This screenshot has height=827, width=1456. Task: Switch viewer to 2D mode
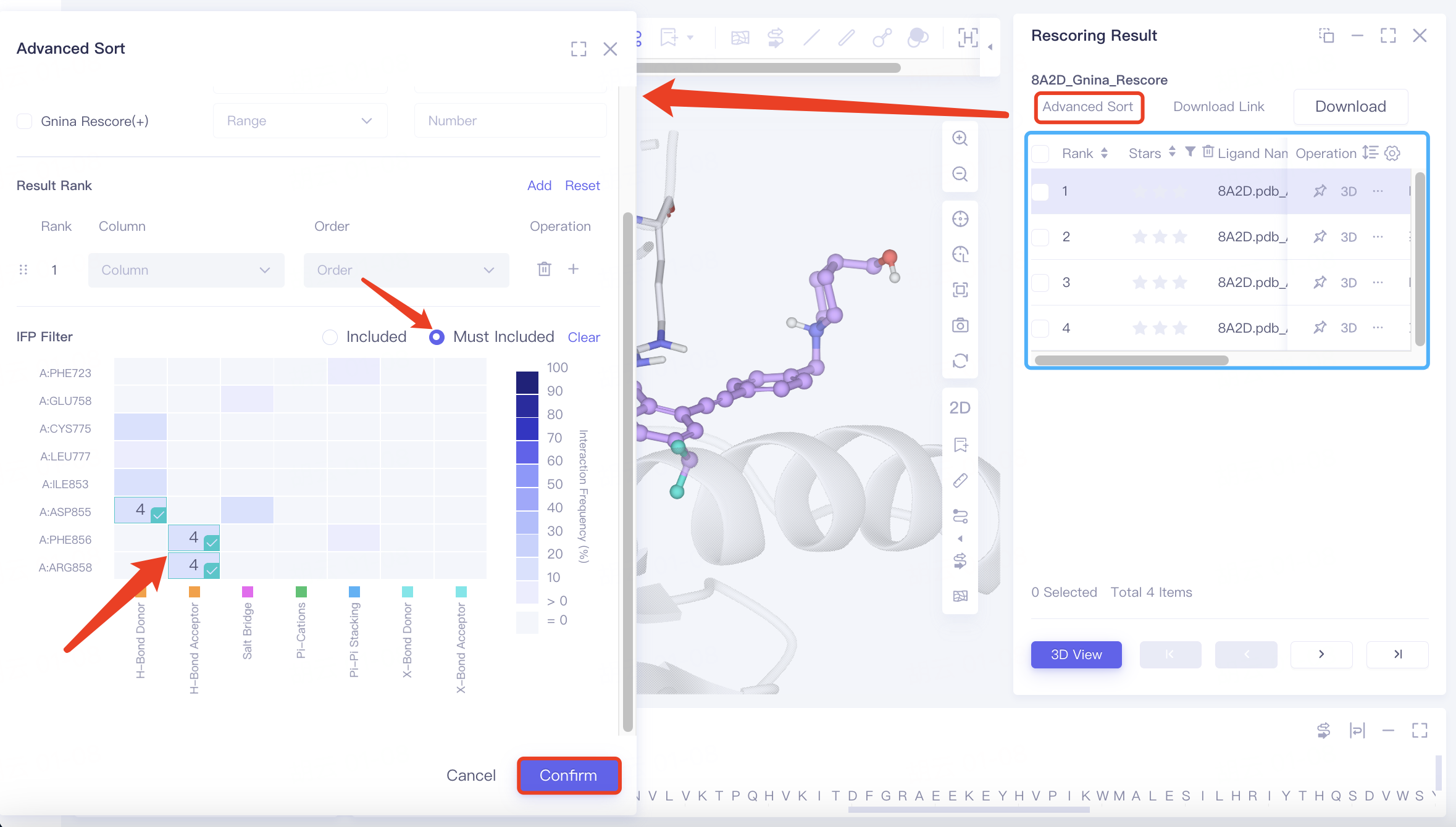(960, 407)
